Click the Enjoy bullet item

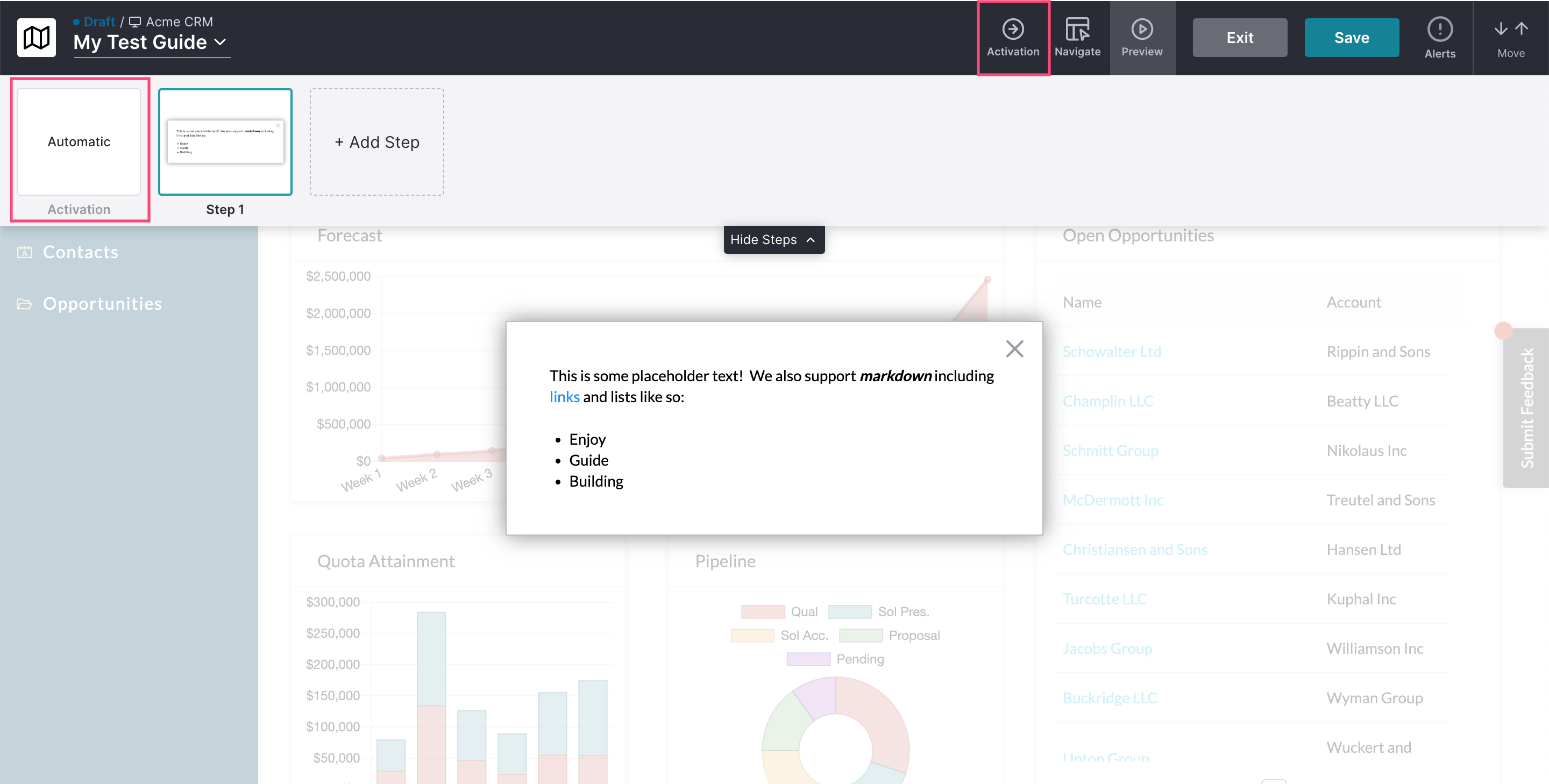click(587, 439)
